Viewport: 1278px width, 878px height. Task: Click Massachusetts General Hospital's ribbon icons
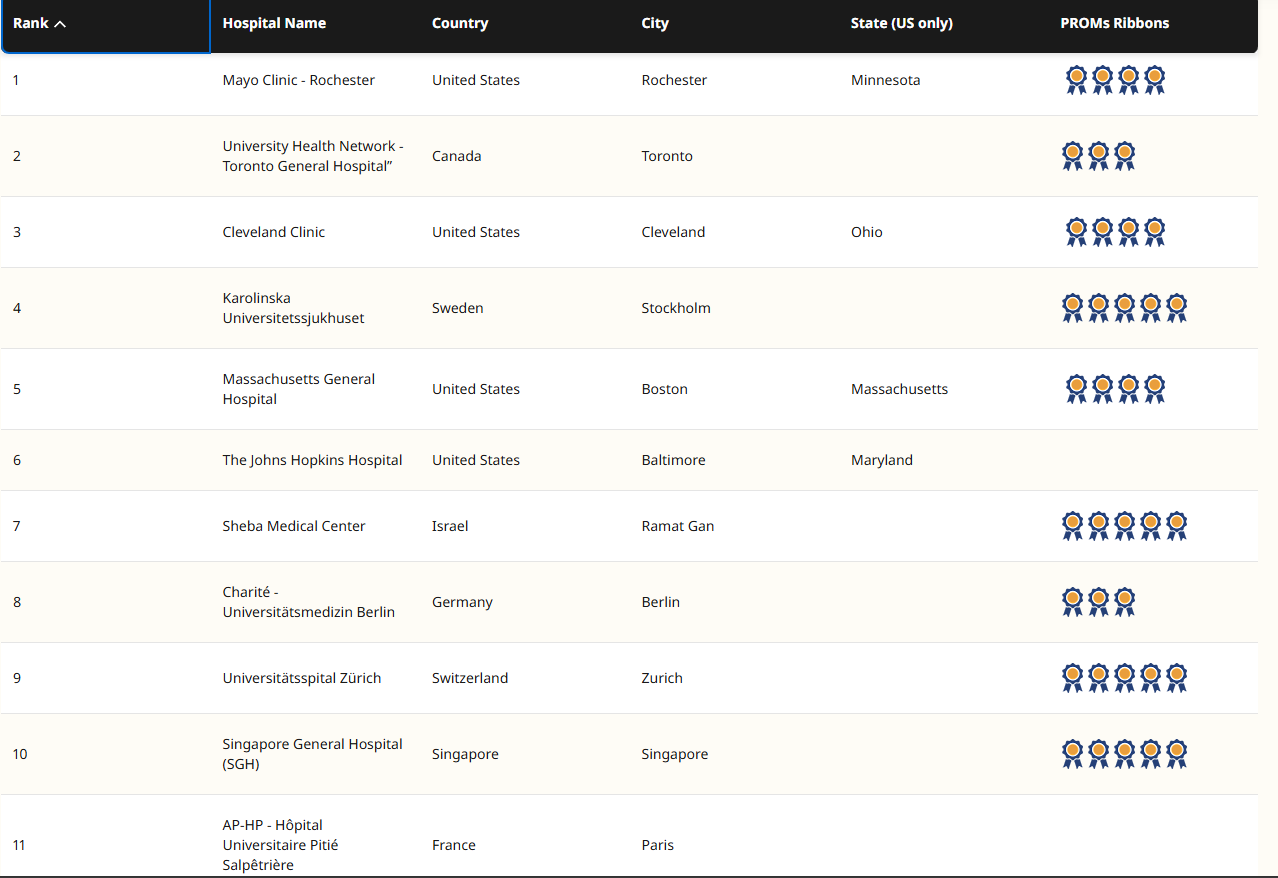(x=1115, y=389)
